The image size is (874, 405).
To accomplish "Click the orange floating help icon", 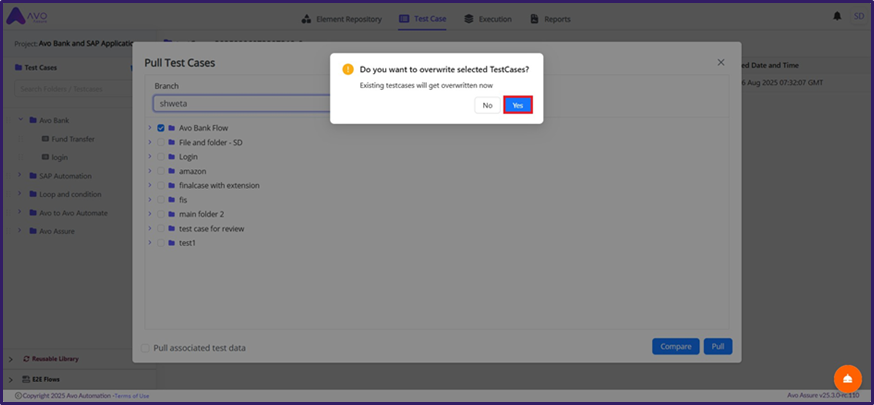I will 847,378.
